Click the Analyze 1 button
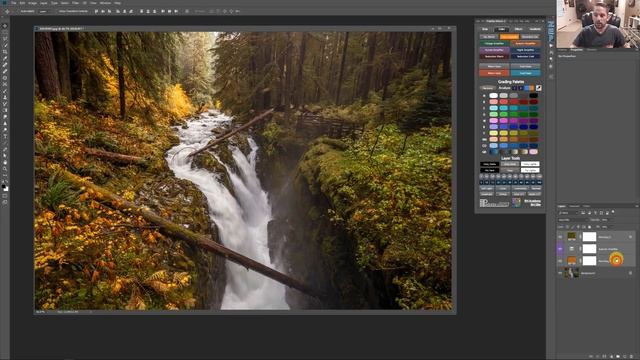 click(x=514, y=88)
